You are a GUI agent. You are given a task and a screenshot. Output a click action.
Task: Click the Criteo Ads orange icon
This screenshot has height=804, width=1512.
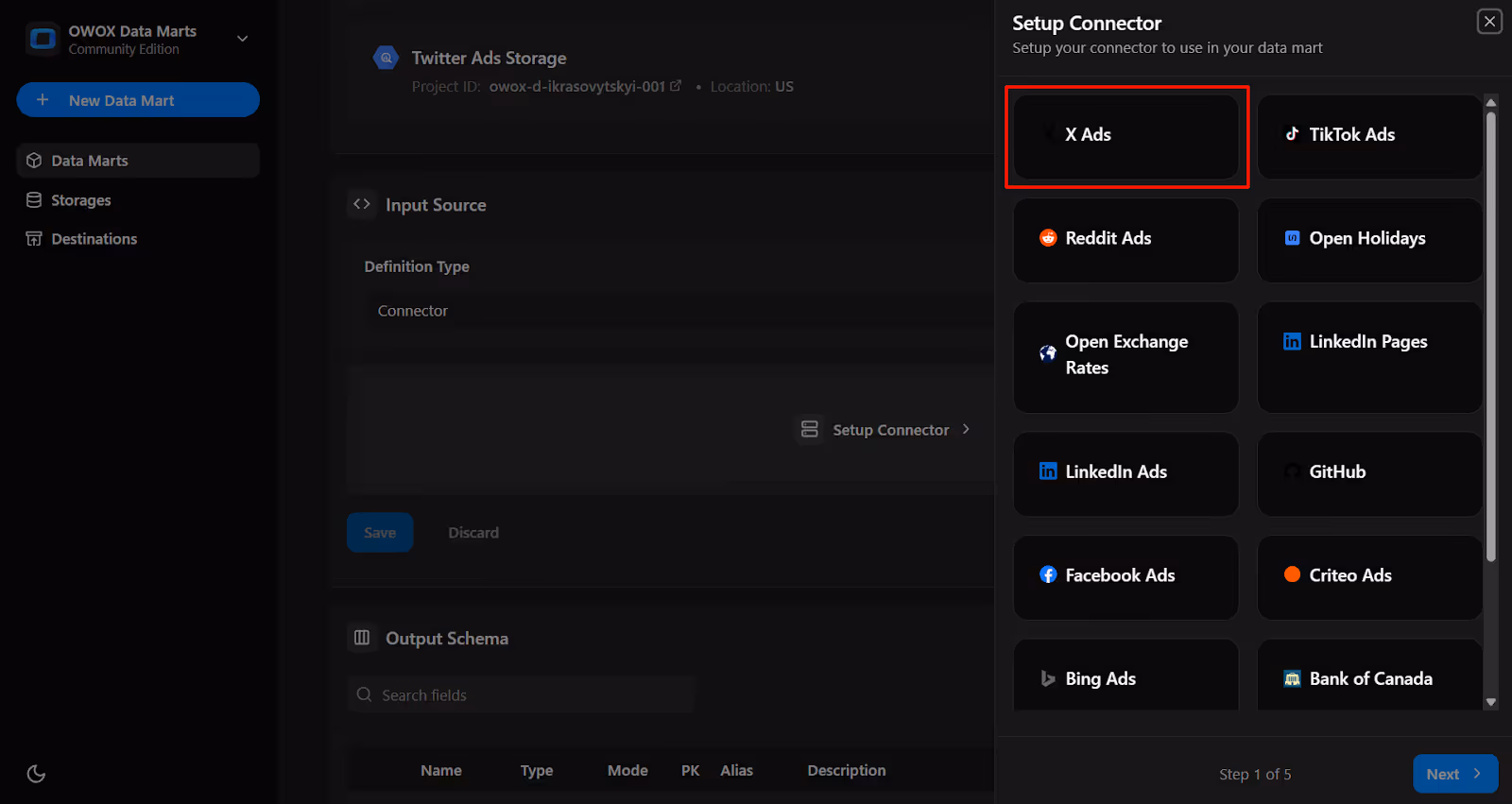click(1292, 574)
